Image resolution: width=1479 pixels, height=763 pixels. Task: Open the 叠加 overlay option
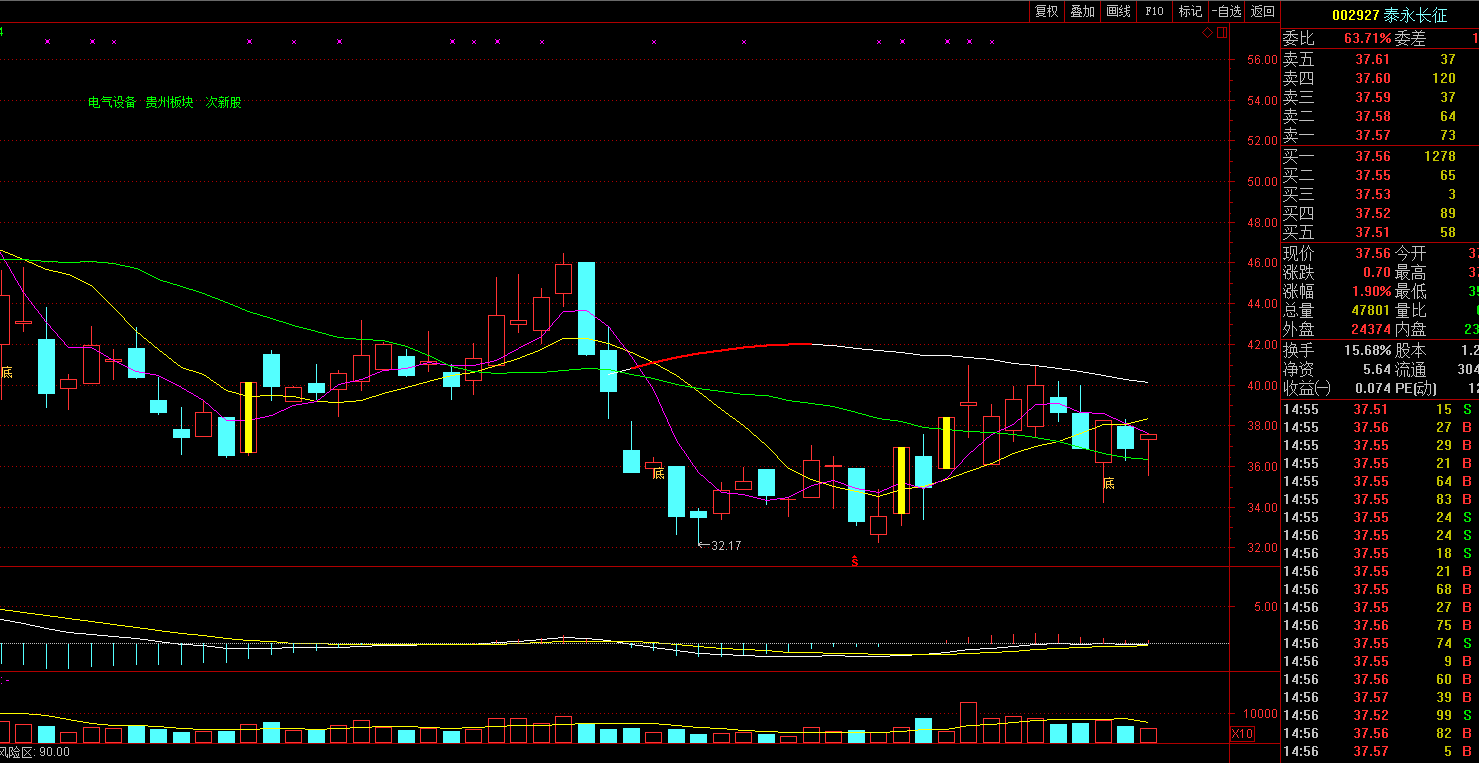point(1082,11)
